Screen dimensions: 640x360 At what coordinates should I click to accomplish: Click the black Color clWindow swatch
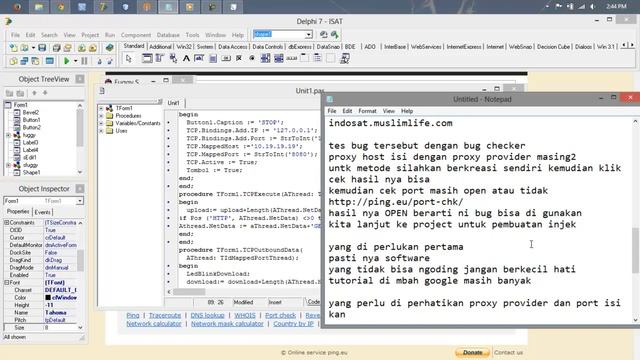point(48,298)
